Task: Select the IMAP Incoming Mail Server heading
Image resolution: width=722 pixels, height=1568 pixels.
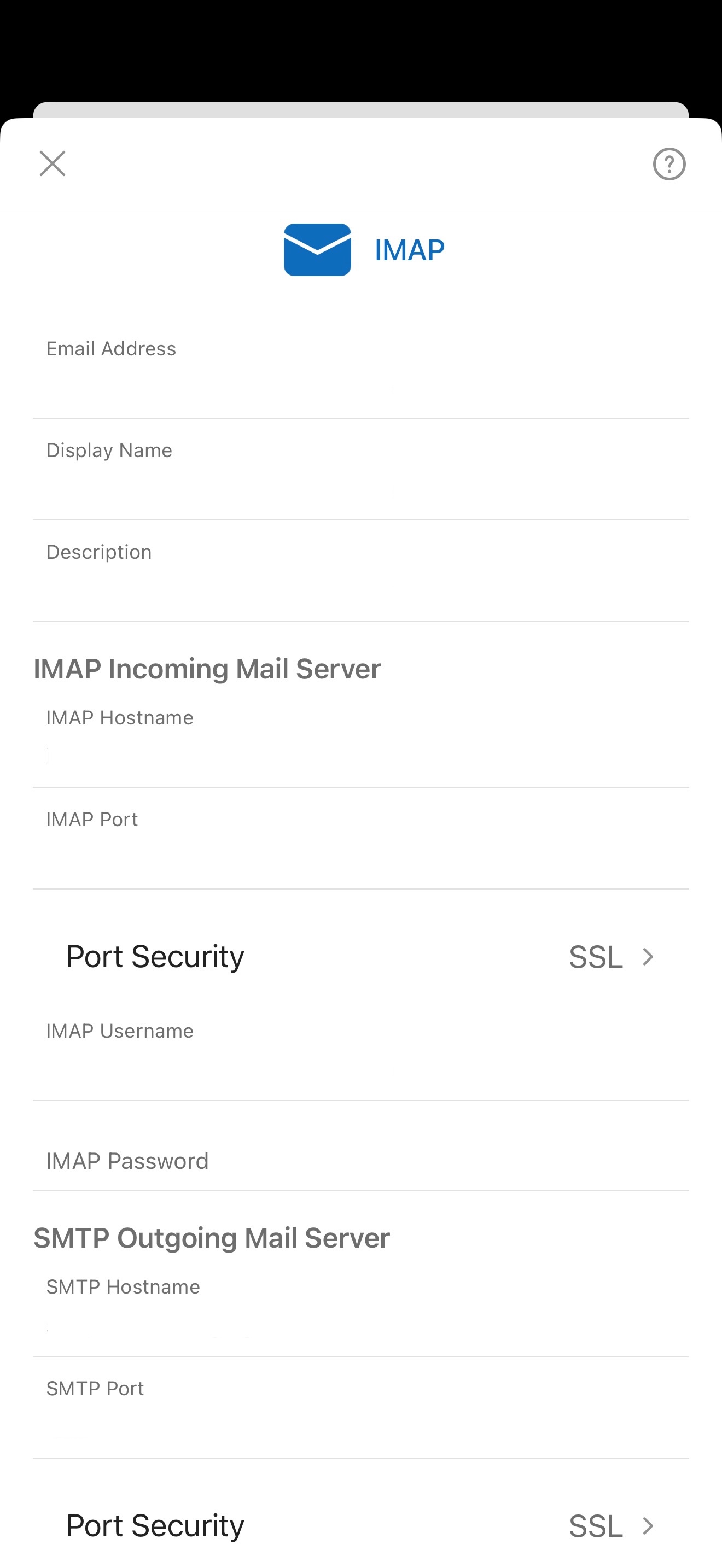Action: [208, 669]
